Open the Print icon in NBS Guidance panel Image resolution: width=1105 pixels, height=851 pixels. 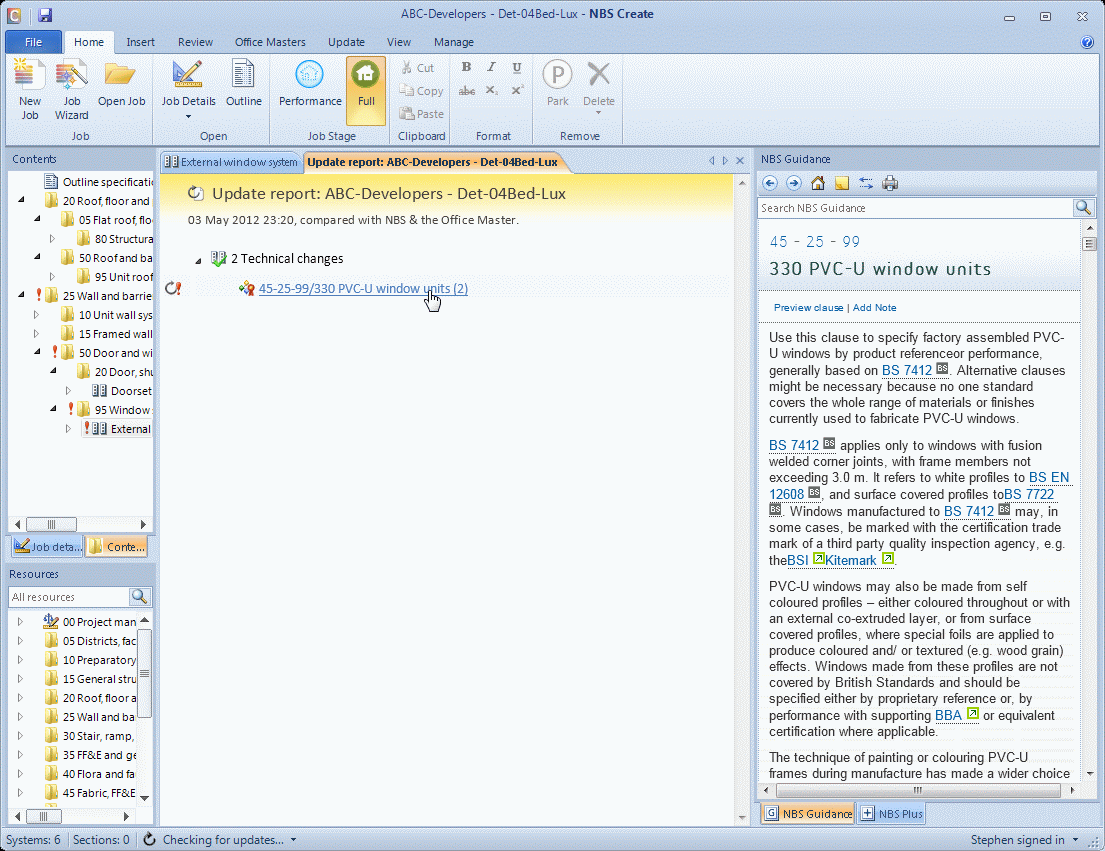(889, 183)
